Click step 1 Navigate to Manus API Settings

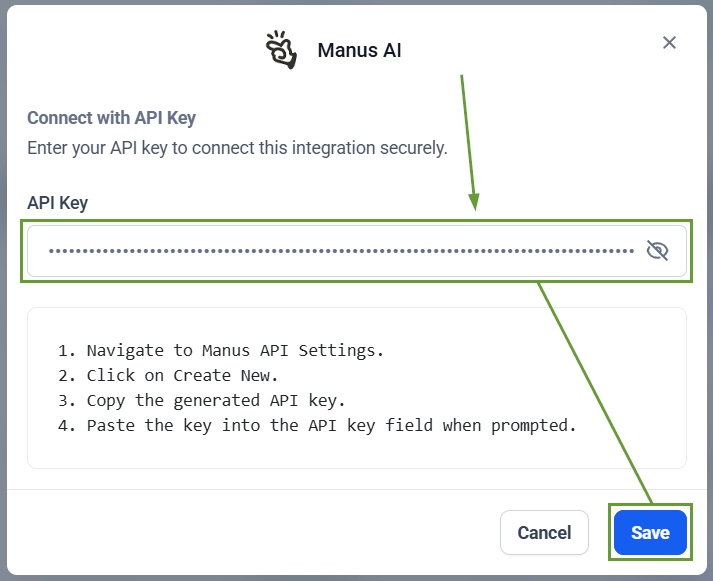click(x=220, y=351)
